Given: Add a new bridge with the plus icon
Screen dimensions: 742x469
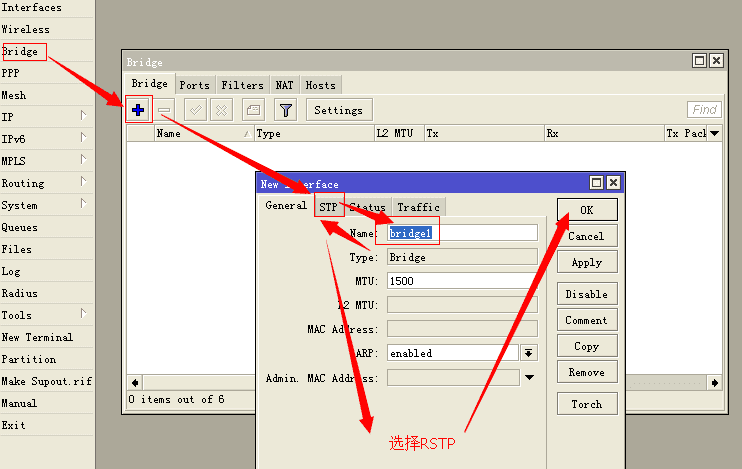Looking at the screenshot, I should click(138, 110).
